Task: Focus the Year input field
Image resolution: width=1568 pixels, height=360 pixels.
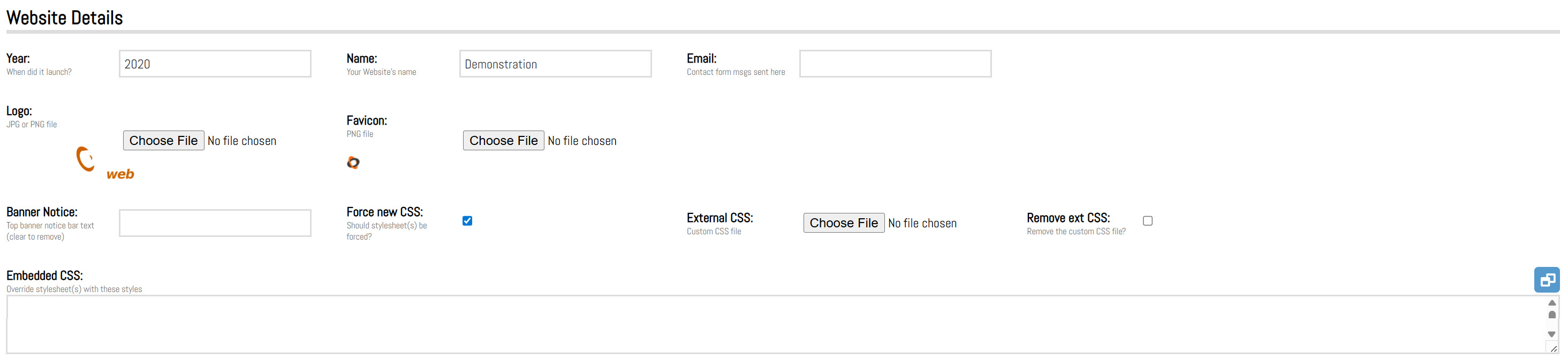Action: pyautogui.click(x=215, y=64)
